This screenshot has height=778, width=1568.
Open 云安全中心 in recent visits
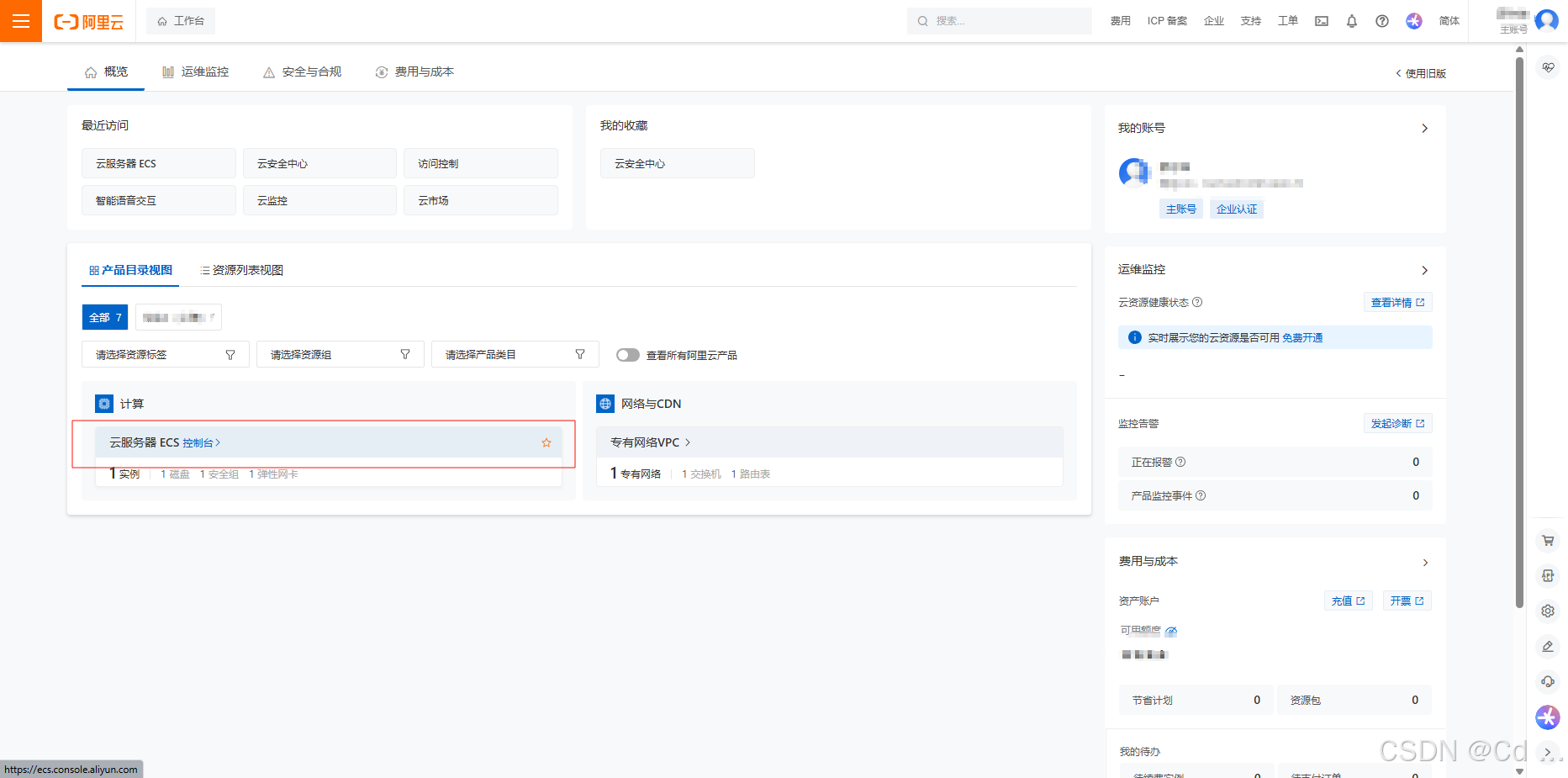[x=319, y=163]
